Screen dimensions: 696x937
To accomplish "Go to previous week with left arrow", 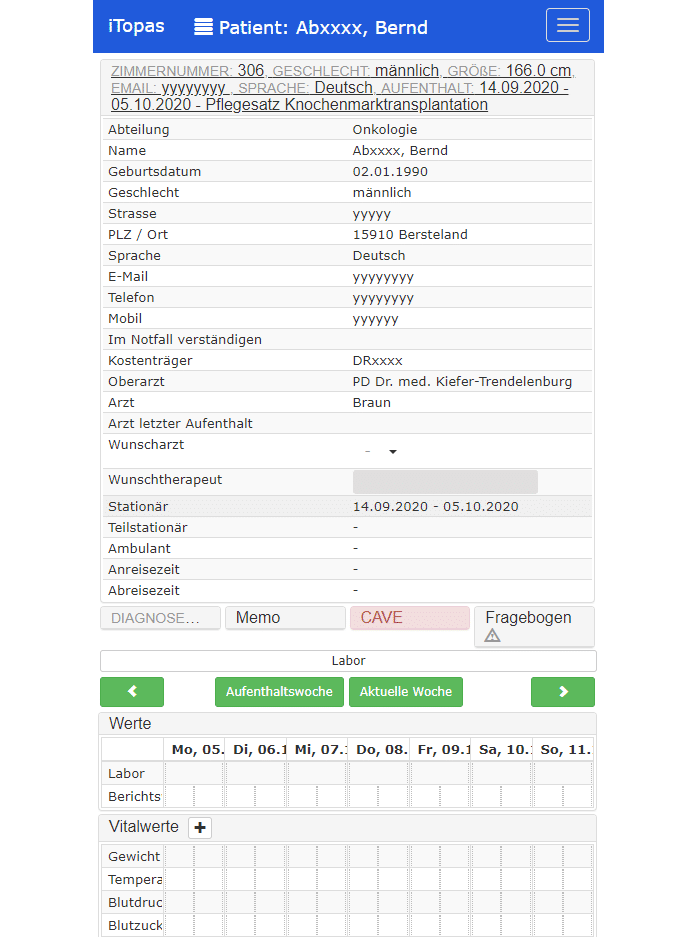I will tap(132, 692).
